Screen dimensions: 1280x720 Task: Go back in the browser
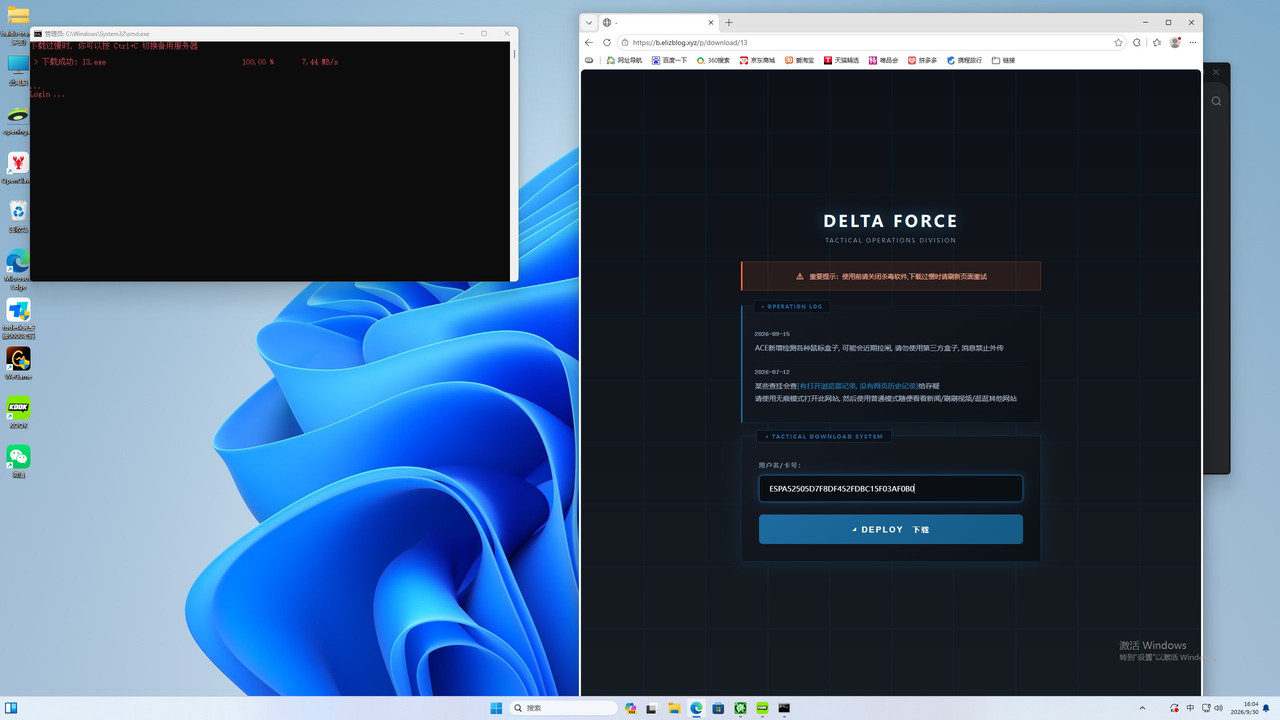click(589, 43)
